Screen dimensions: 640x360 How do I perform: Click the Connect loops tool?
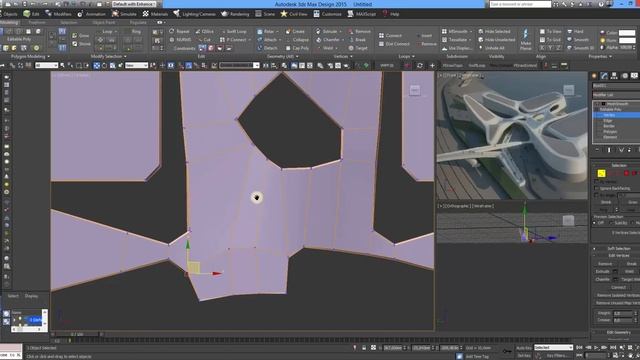[390, 36]
